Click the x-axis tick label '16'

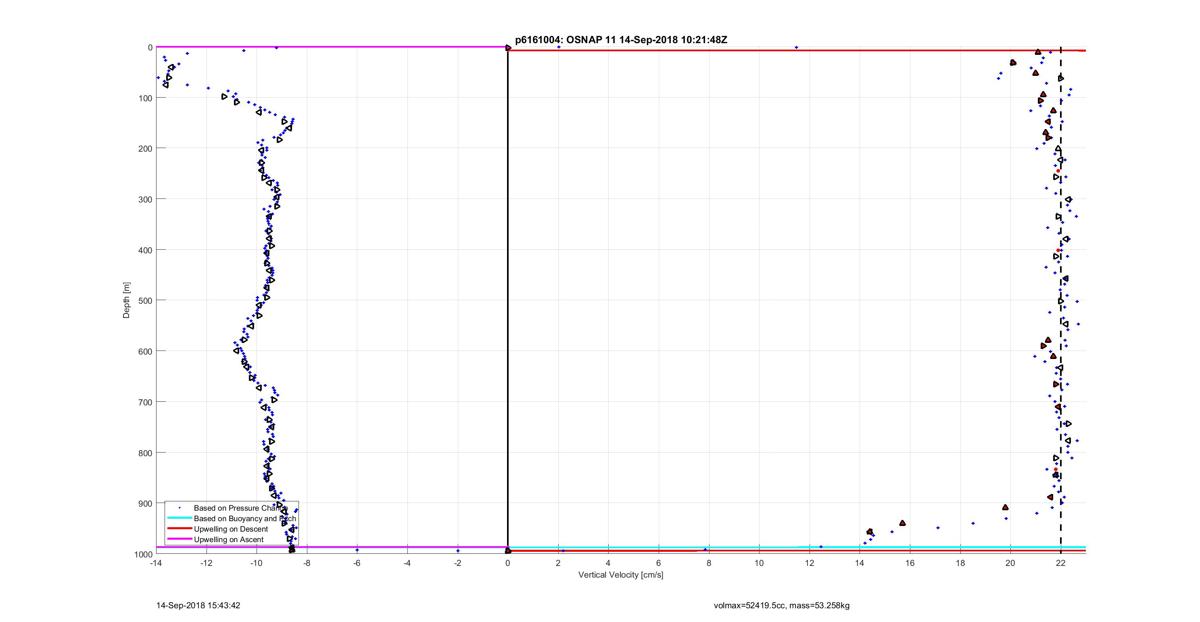coord(910,563)
